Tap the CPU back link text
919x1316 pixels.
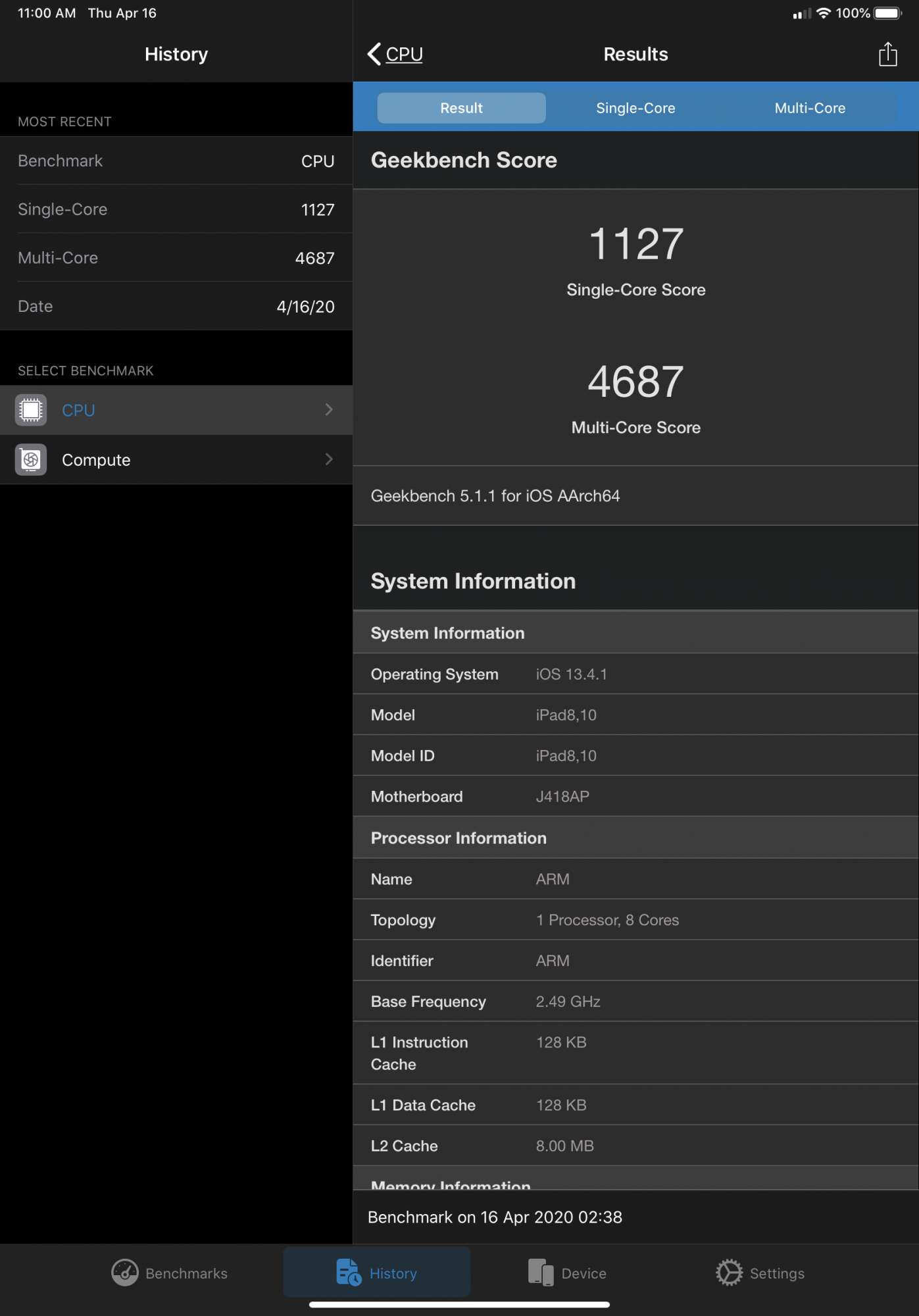click(x=404, y=54)
